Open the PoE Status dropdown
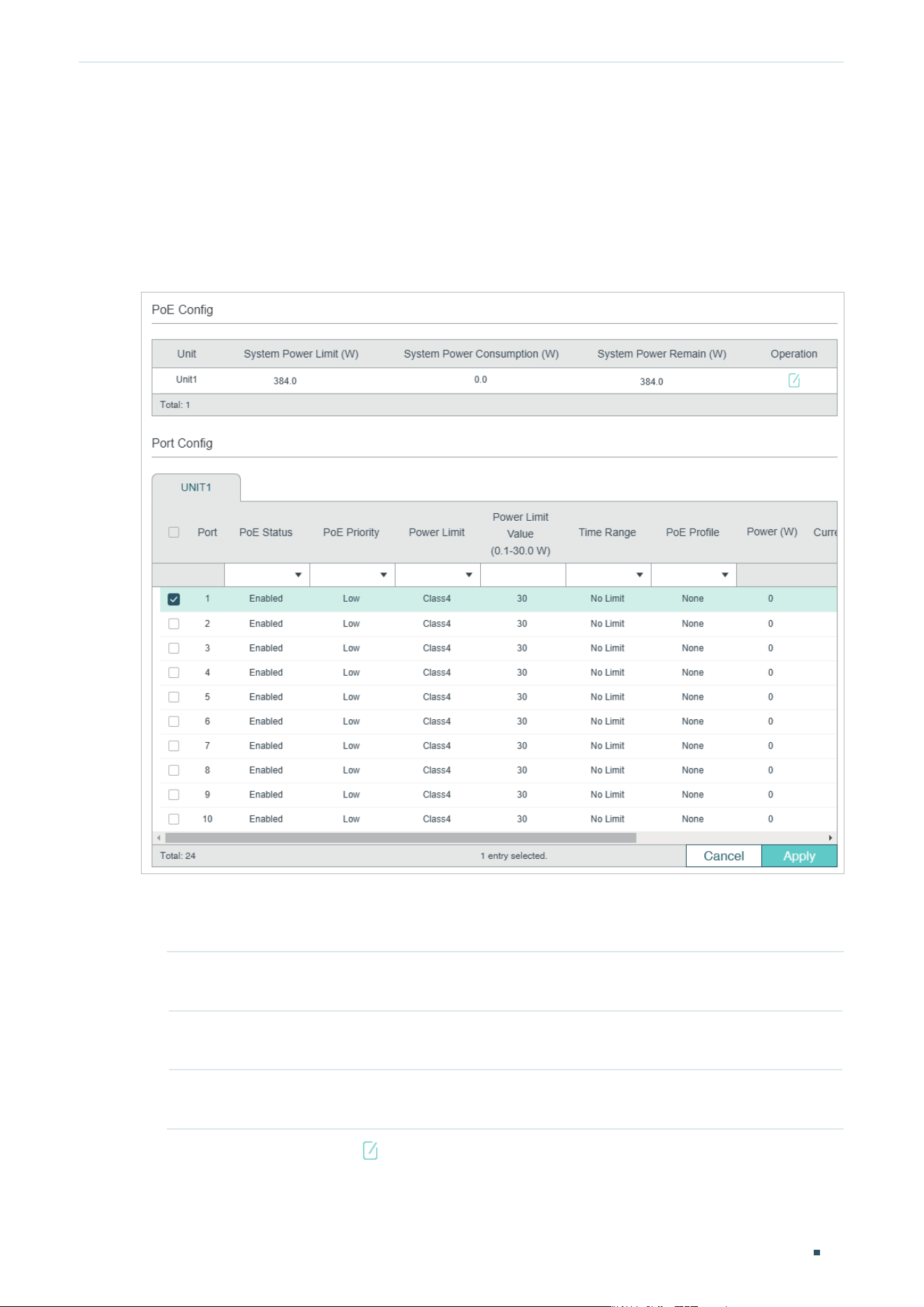924x1307 pixels. (267, 575)
